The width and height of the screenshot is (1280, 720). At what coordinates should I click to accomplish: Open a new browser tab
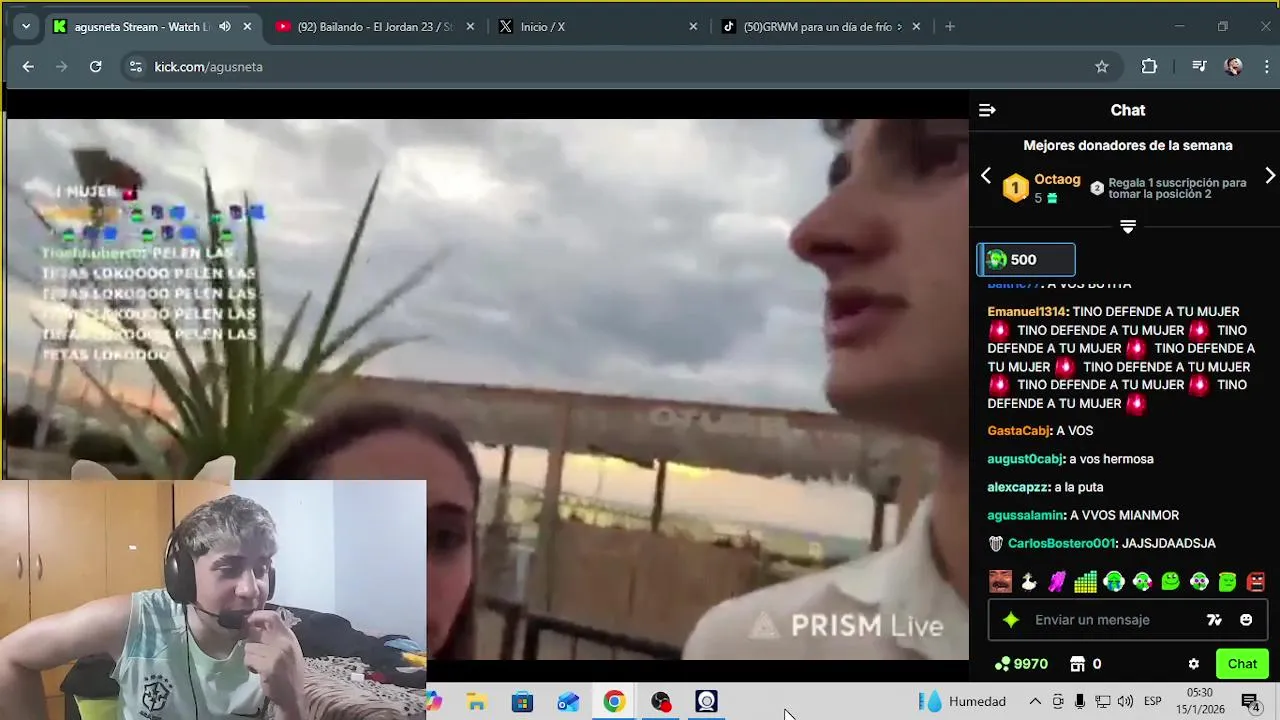950,27
